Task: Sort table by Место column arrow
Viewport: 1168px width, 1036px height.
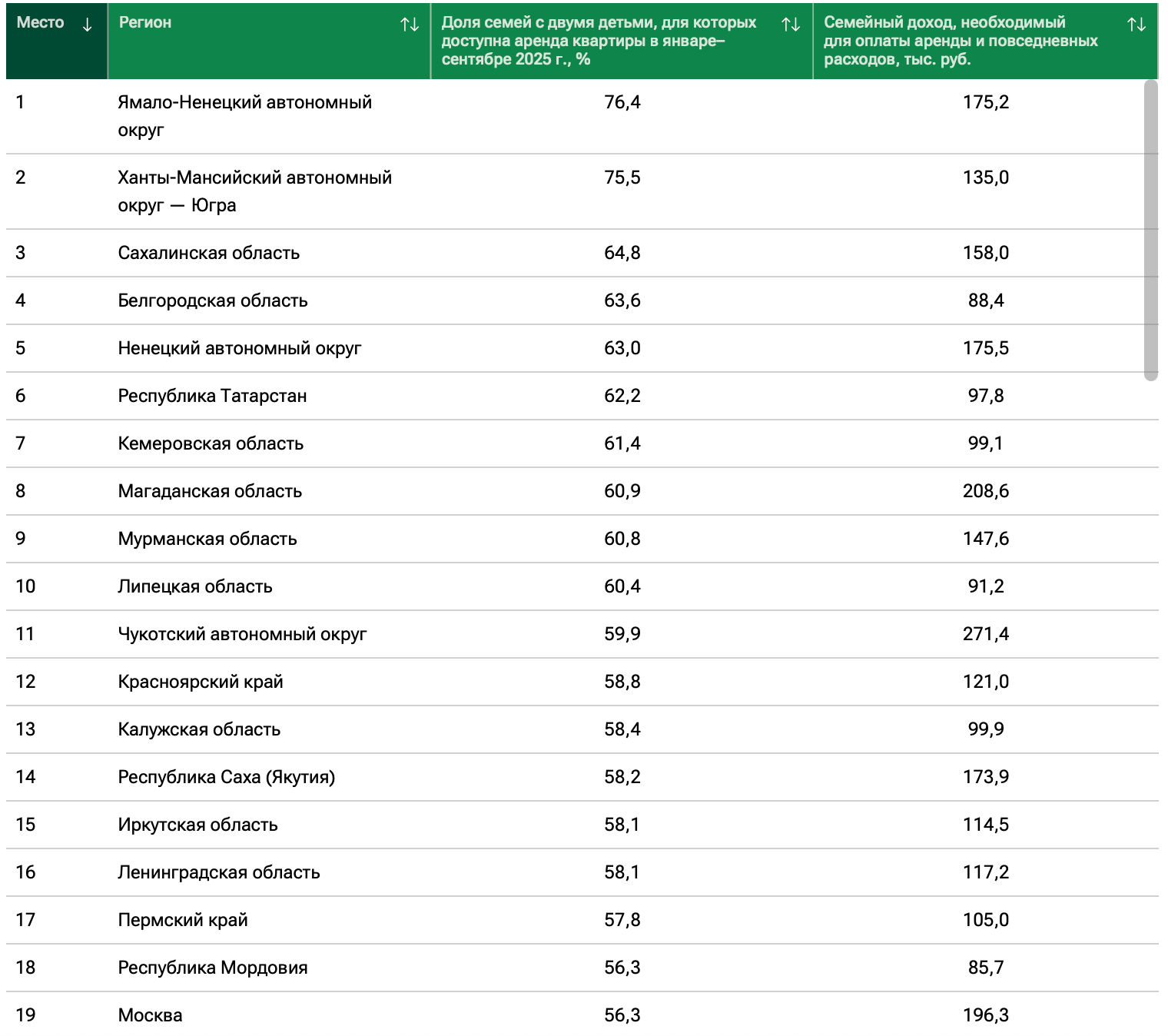Action: (x=88, y=25)
